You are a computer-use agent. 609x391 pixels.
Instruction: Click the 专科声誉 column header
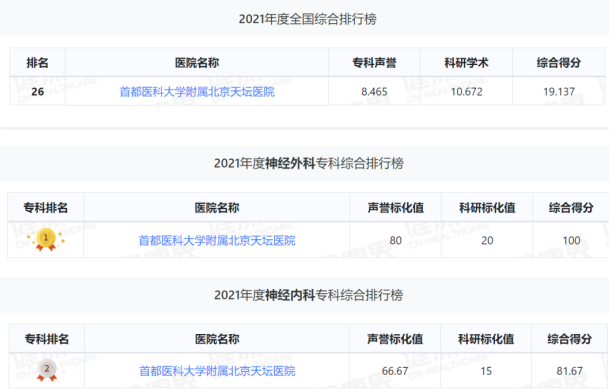[x=374, y=63]
